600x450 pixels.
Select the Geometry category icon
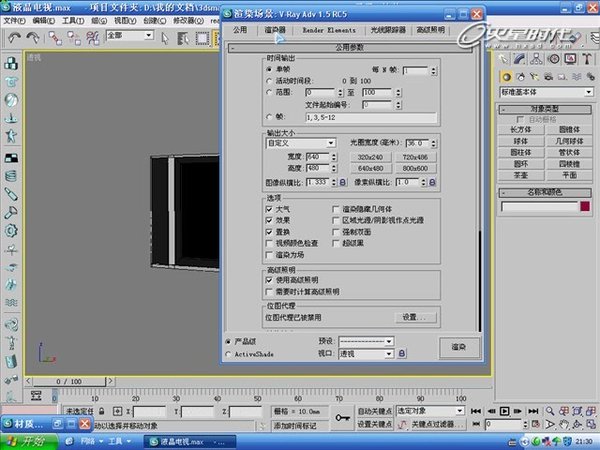[506, 76]
